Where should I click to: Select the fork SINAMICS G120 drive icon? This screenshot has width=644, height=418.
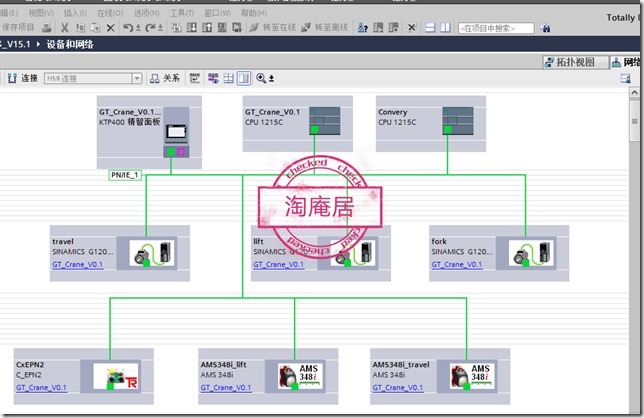(531, 253)
